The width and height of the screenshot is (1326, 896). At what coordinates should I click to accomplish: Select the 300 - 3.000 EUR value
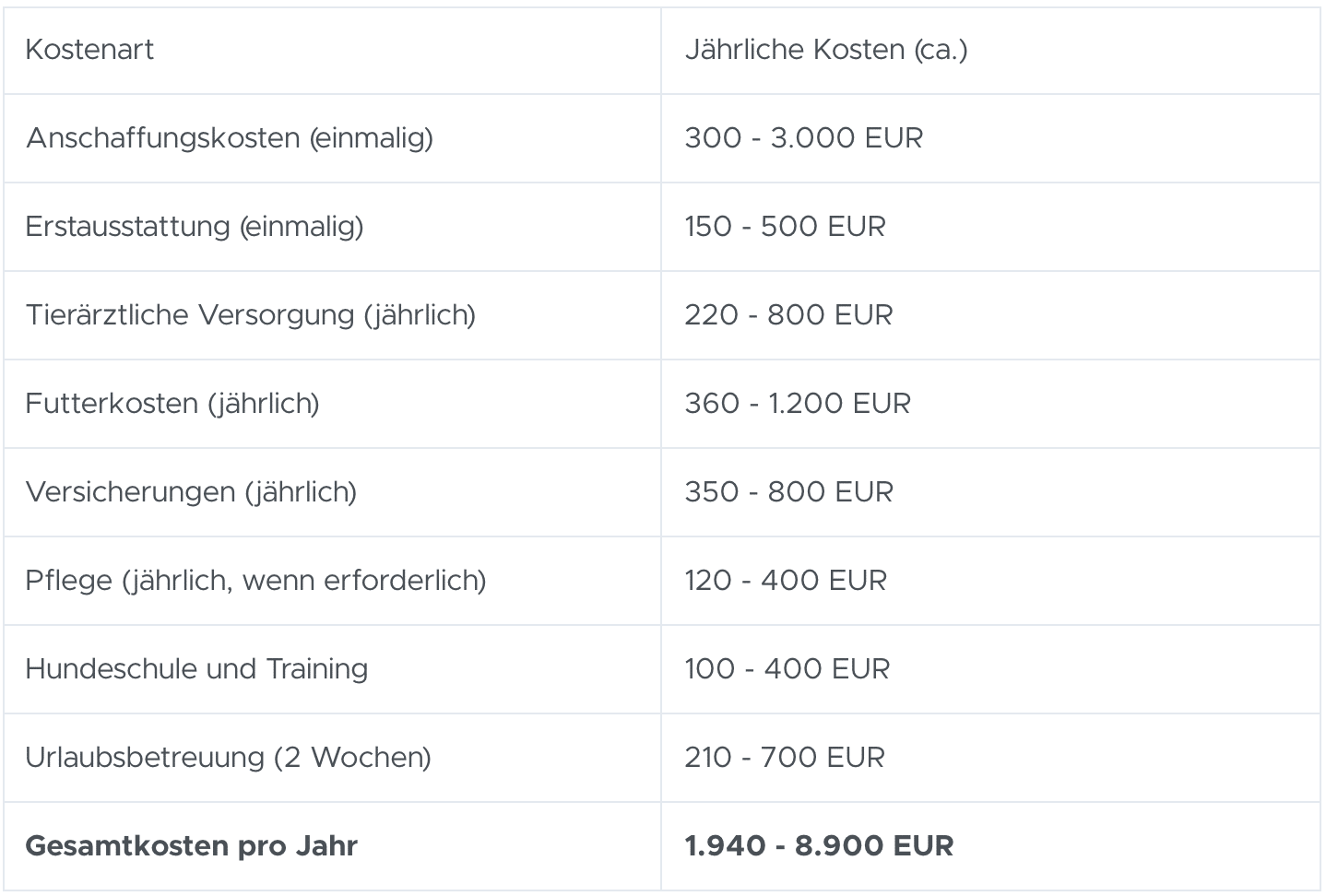coord(803,138)
